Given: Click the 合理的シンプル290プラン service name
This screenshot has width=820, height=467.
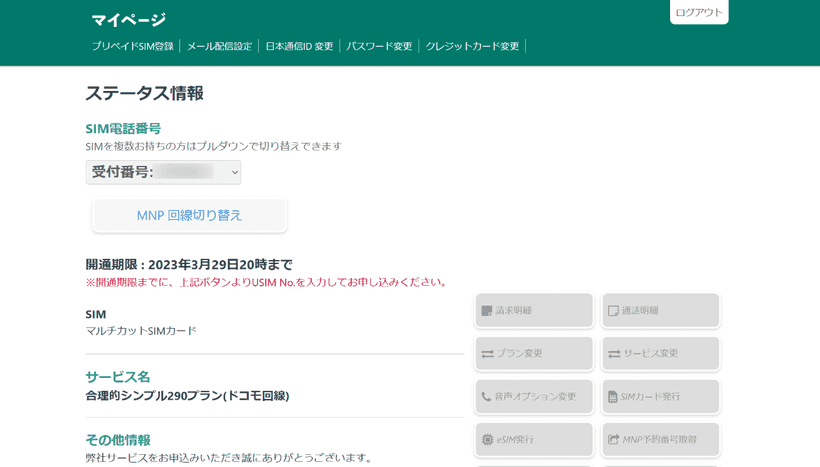Looking at the screenshot, I should pyautogui.click(x=187, y=396).
